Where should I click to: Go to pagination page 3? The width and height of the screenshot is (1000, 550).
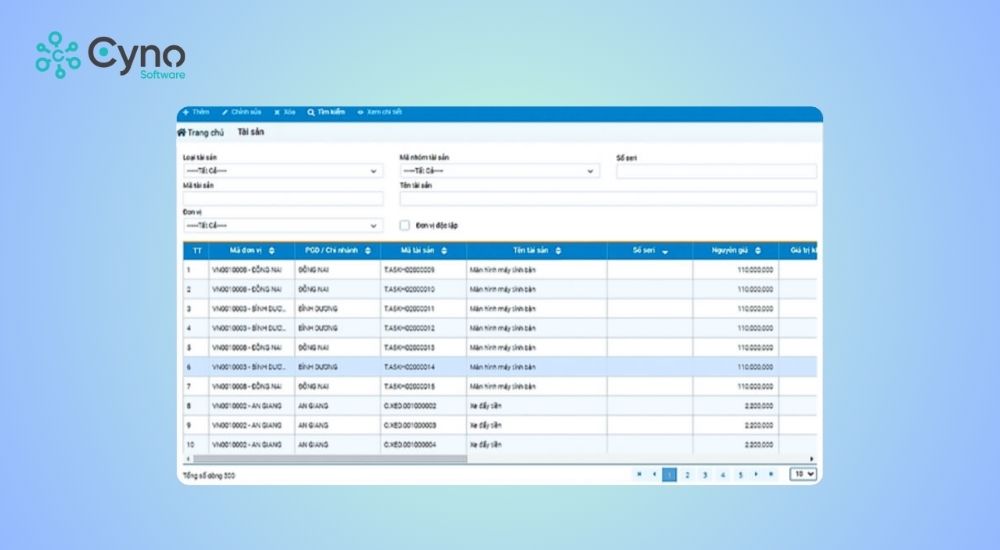point(705,475)
